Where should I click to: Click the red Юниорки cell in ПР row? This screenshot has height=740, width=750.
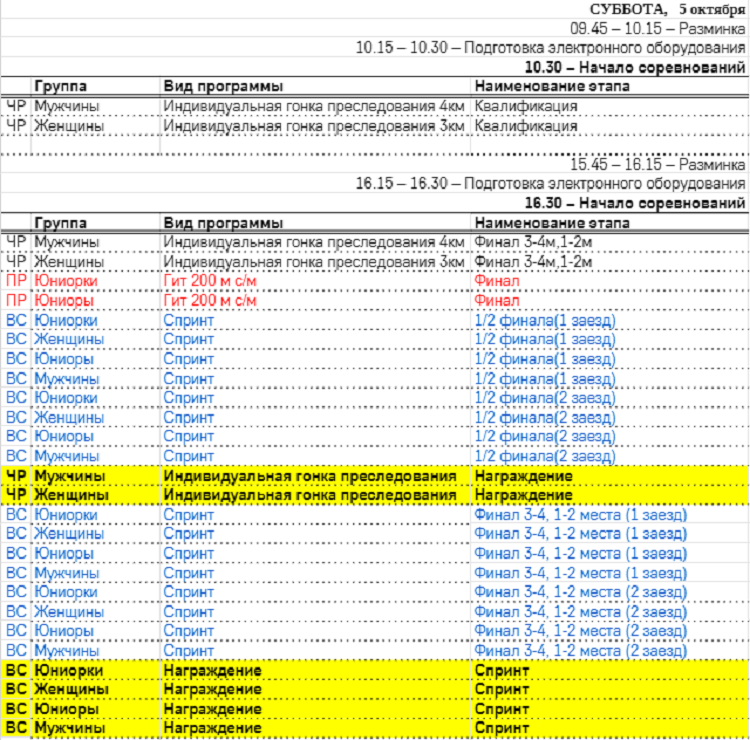tap(65, 282)
